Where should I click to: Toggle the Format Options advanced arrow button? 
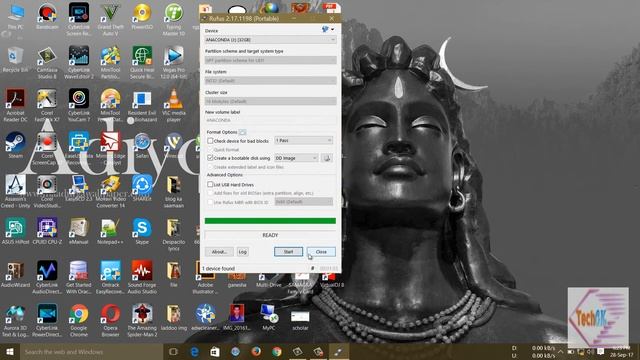[242, 132]
